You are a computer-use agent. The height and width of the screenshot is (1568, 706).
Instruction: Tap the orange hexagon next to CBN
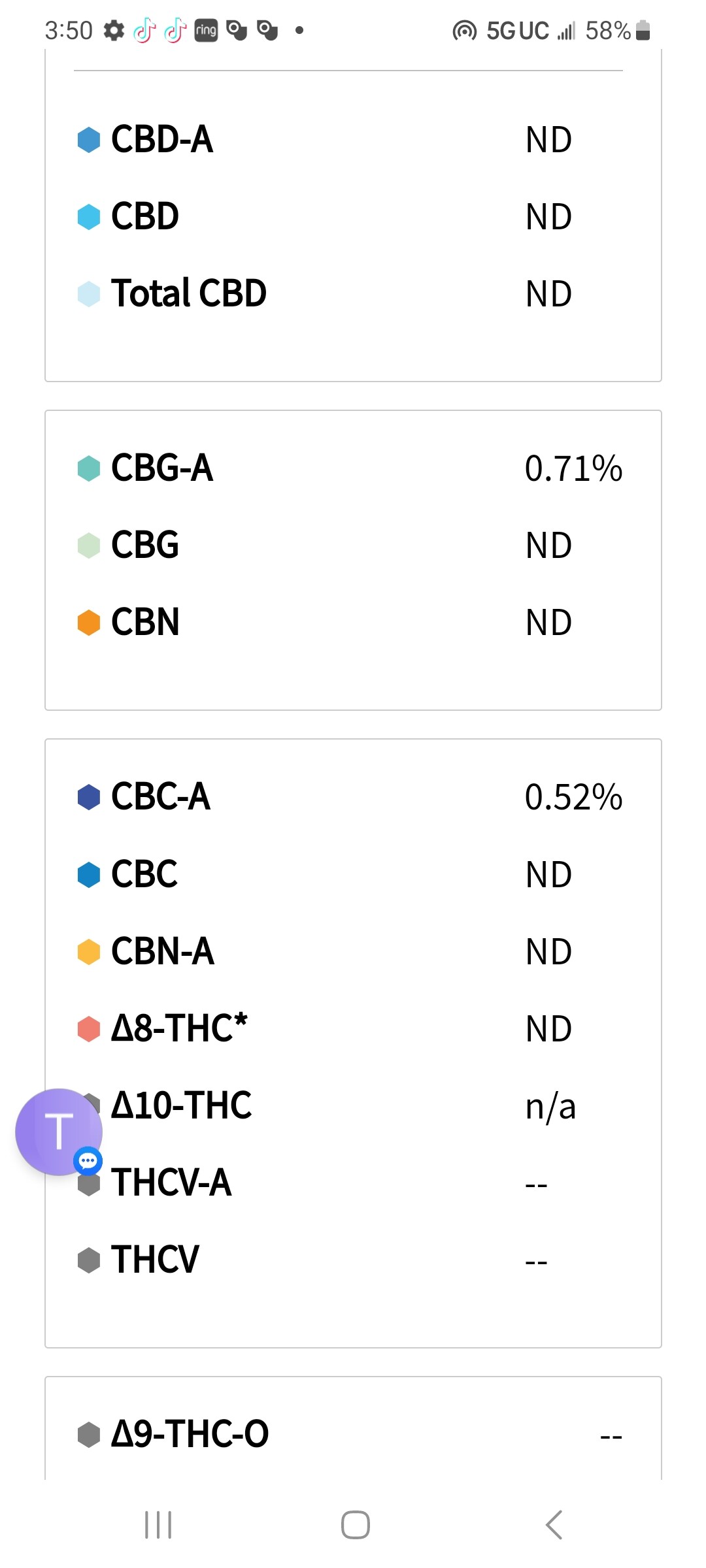89,622
